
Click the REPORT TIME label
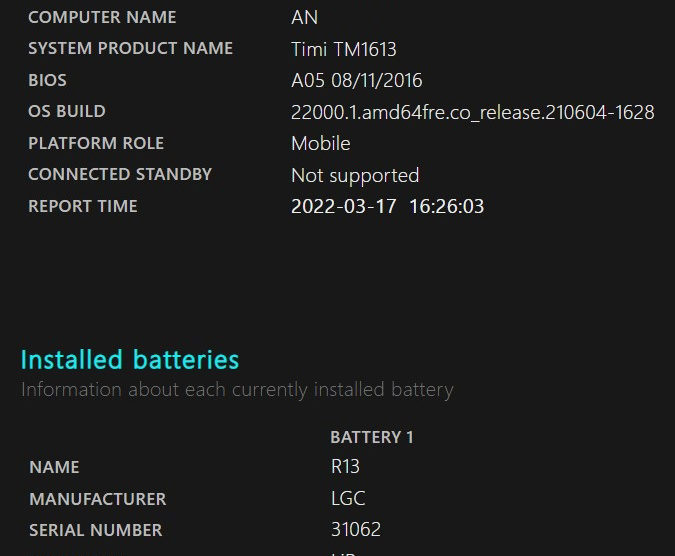[x=83, y=206]
